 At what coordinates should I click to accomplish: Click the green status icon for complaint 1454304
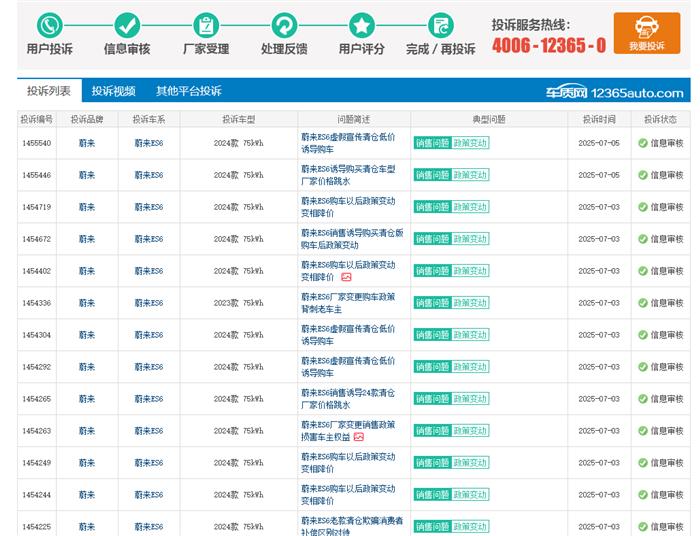[643, 335]
